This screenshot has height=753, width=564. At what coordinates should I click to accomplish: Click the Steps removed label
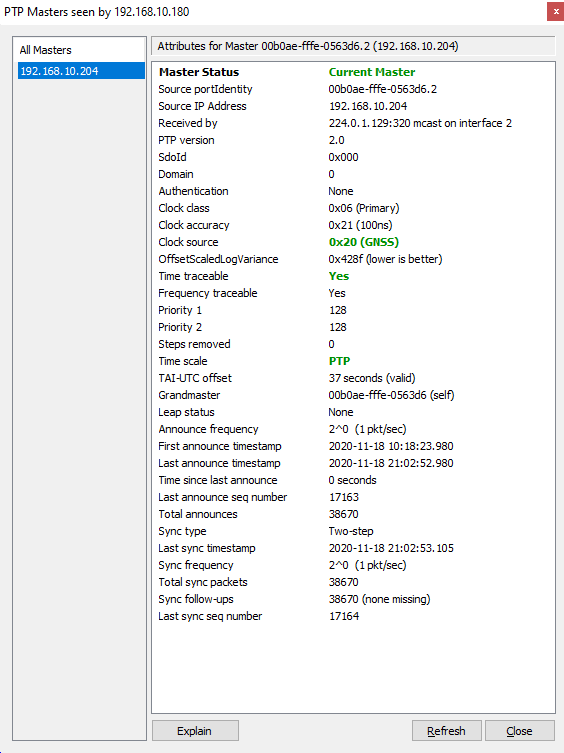tap(195, 344)
